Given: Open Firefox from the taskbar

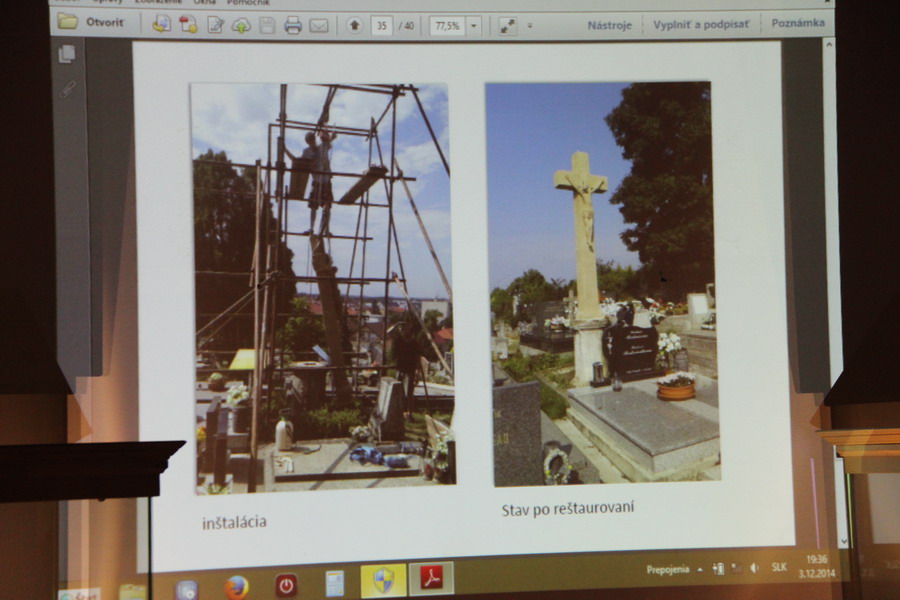Looking at the screenshot, I should (x=236, y=586).
